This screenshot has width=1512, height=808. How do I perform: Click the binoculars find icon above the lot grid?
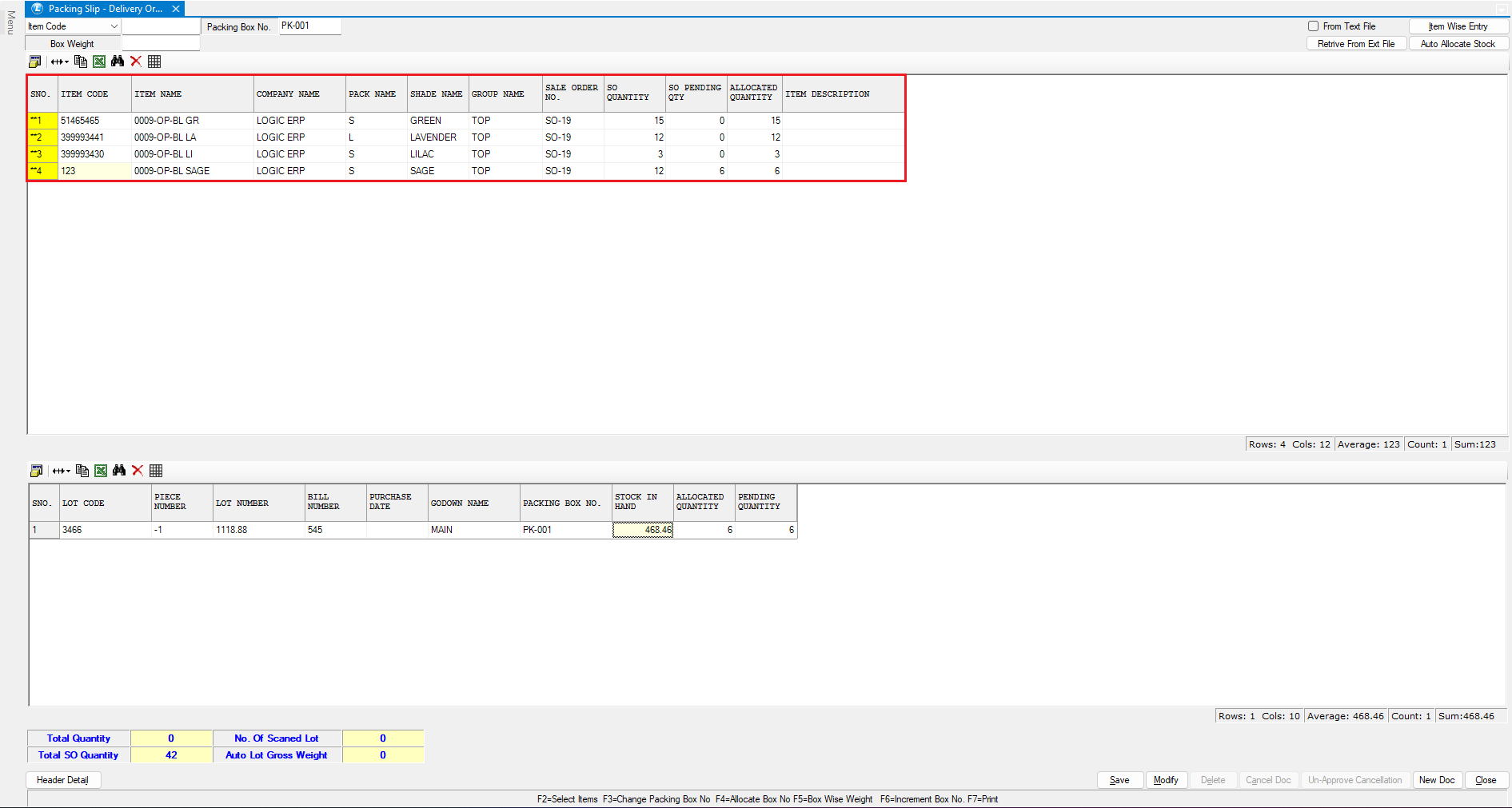pos(119,471)
